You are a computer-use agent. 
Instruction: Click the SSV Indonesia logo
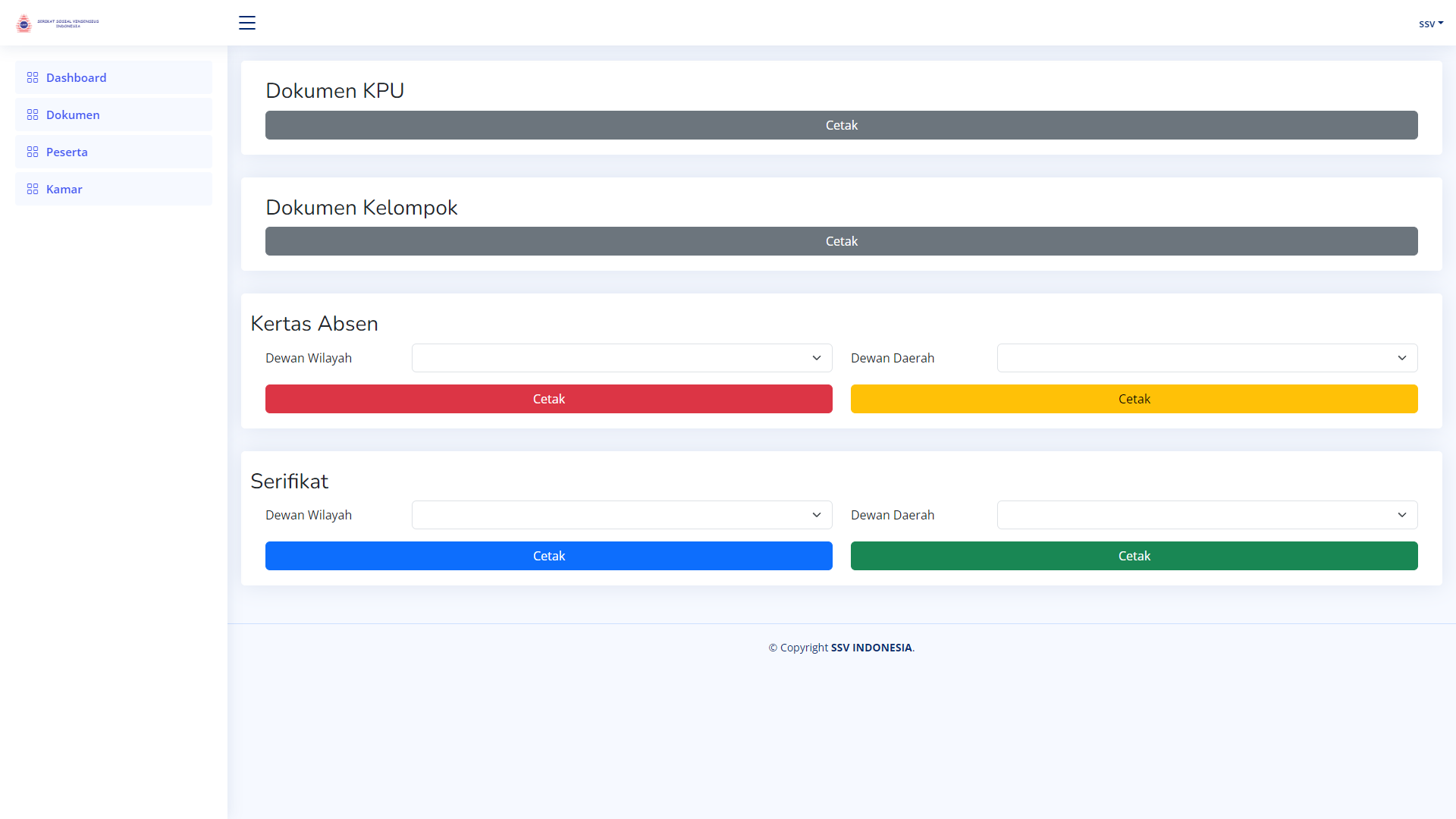tap(58, 24)
